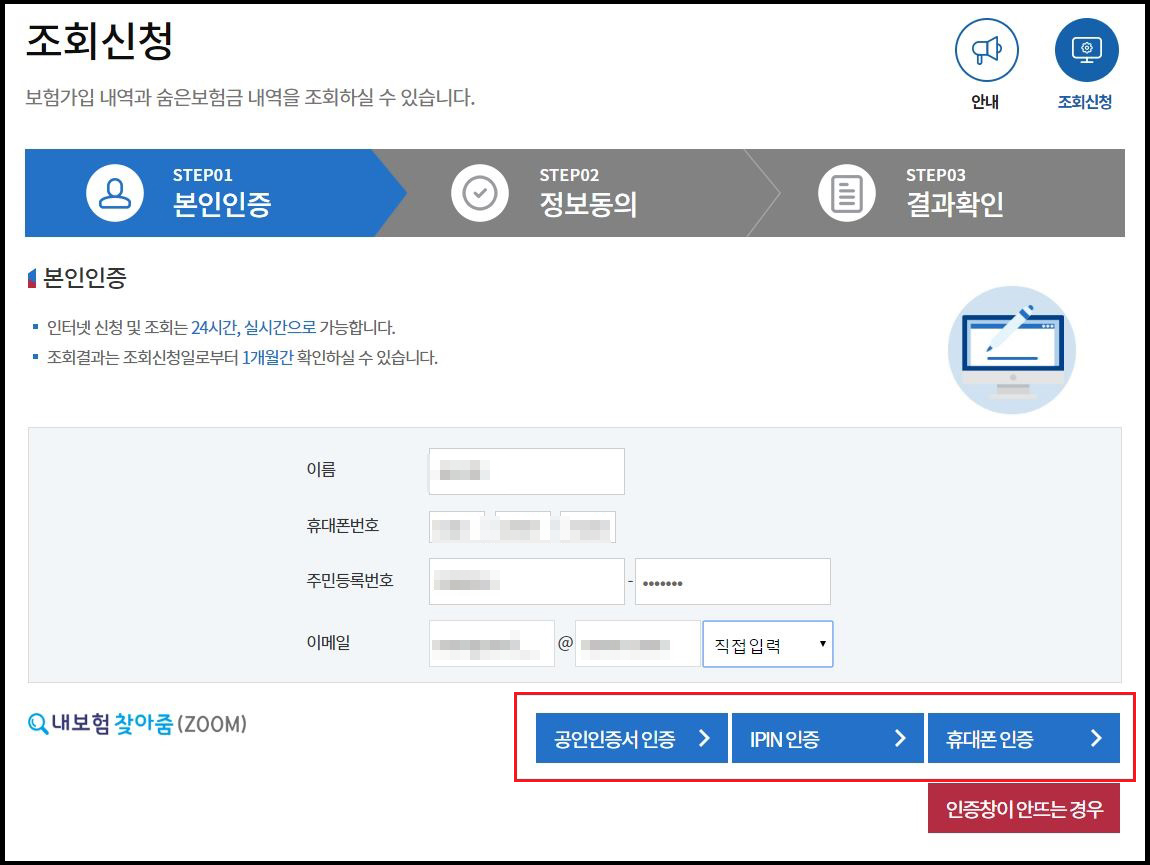Image resolution: width=1150 pixels, height=865 pixels.
Task: Select the STEP02 정보동의 checkmark icon
Action: coord(480,193)
